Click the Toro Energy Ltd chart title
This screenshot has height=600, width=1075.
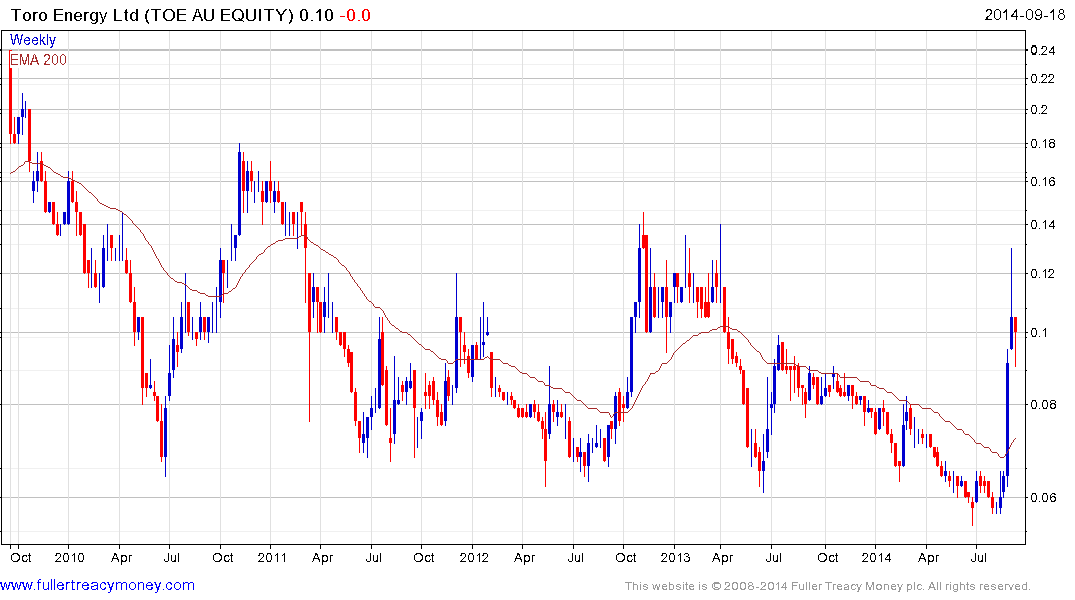click(152, 15)
